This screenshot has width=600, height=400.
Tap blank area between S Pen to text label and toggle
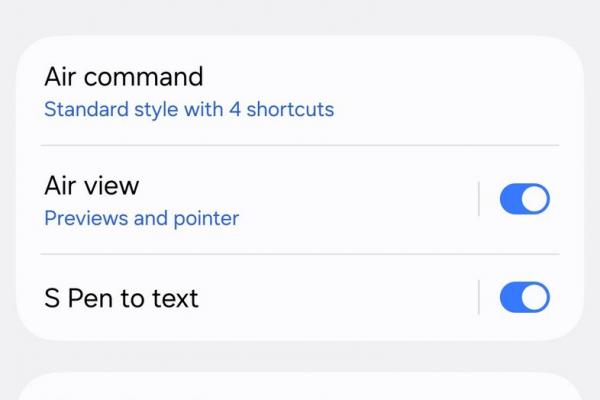[x=340, y=297]
